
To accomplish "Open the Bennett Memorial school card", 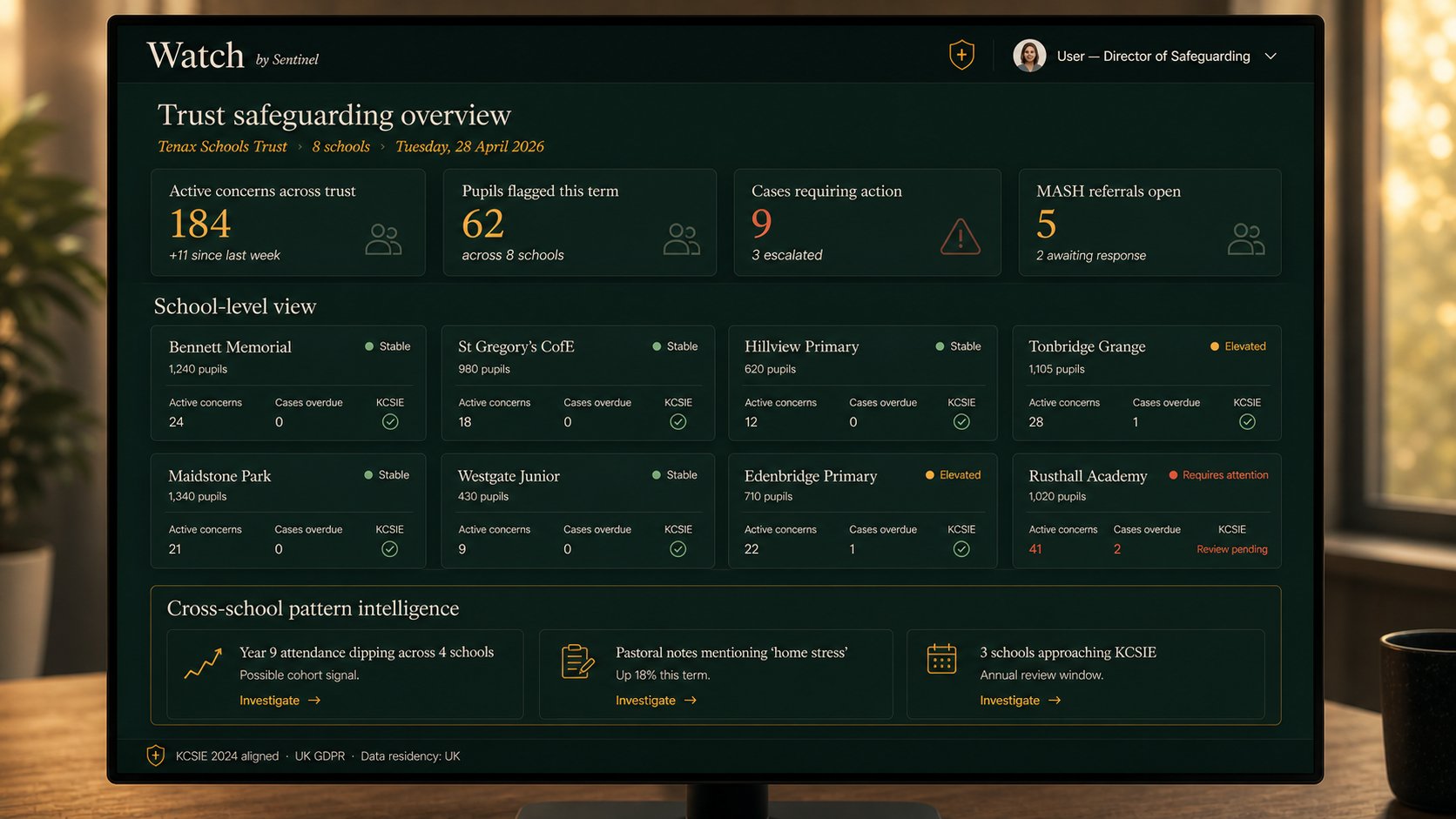I will pyautogui.click(x=288, y=383).
